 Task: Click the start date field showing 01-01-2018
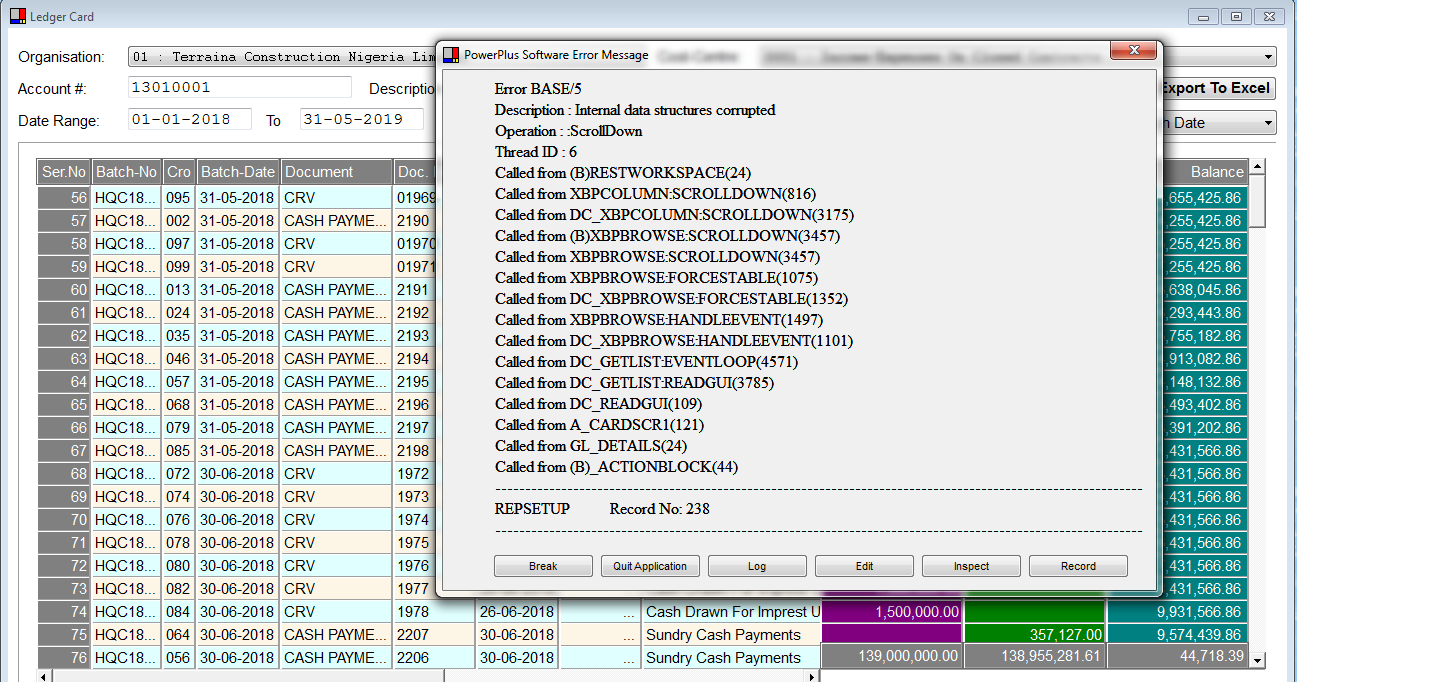(189, 119)
